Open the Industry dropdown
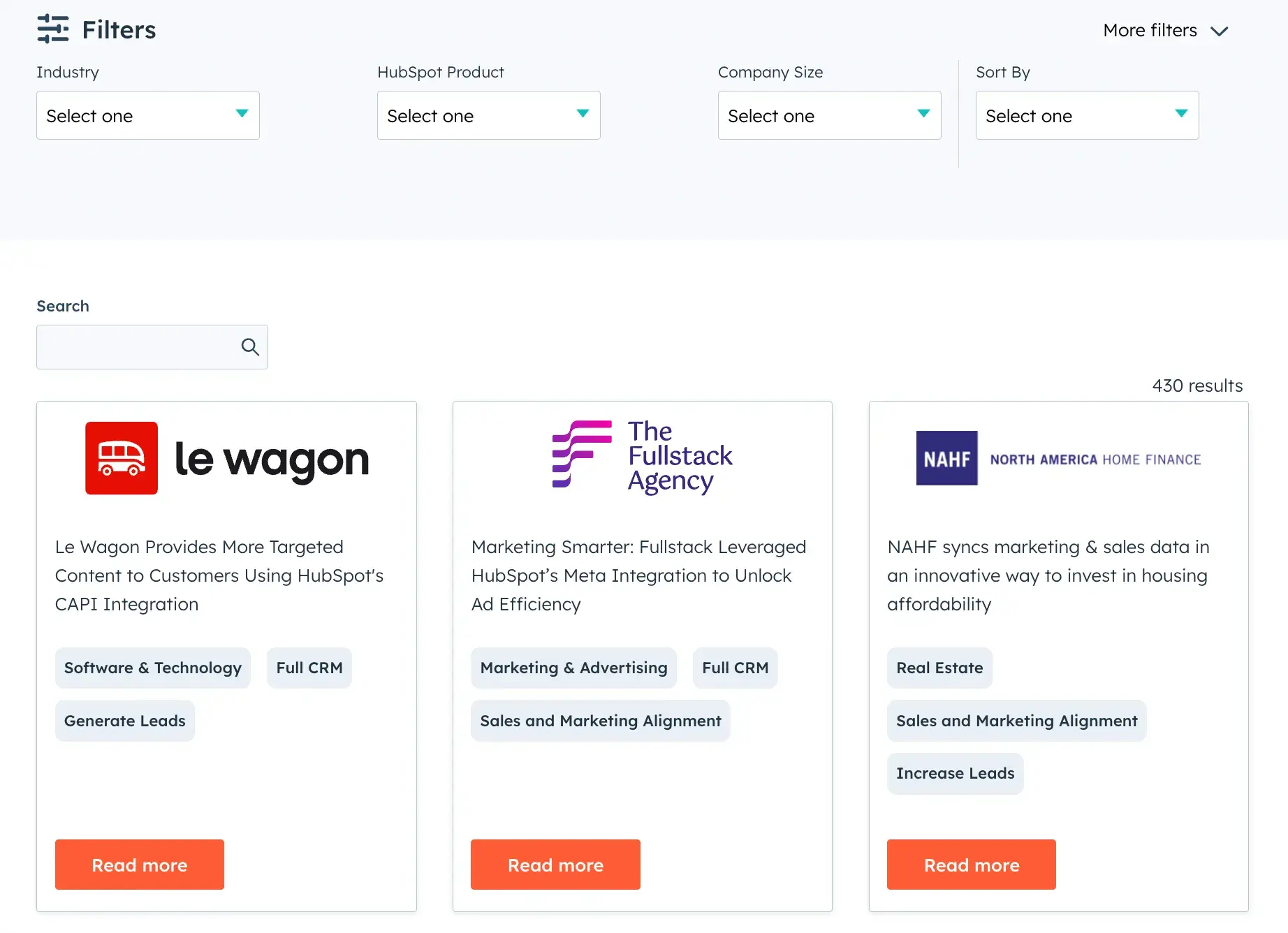The width and height of the screenshot is (1288, 933). pyautogui.click(x=148, y=115)
